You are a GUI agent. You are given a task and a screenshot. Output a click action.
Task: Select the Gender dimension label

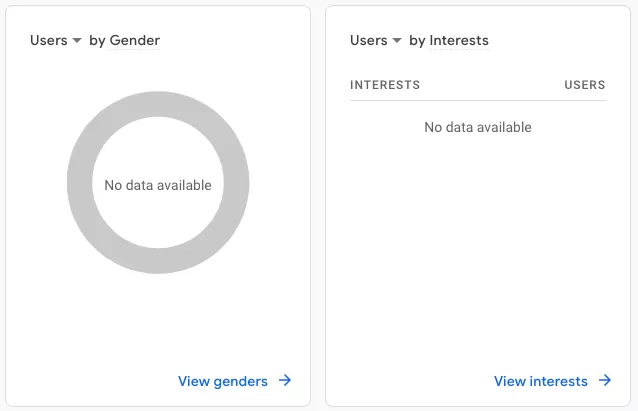pyautogui.click(x=135, y=40)
